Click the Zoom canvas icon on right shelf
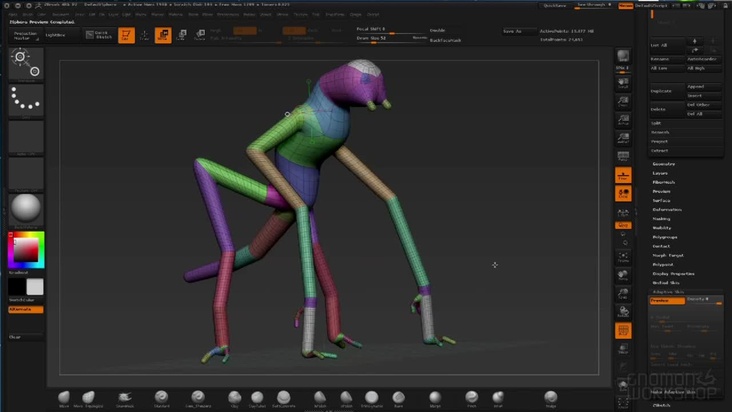 click(x=623, y=102)
